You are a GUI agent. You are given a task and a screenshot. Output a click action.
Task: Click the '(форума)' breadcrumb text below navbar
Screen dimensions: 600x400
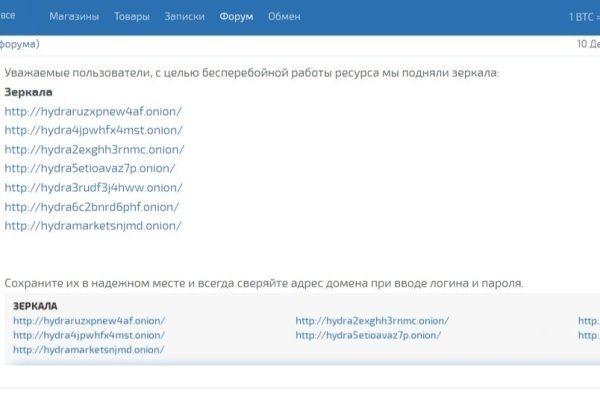20,45
